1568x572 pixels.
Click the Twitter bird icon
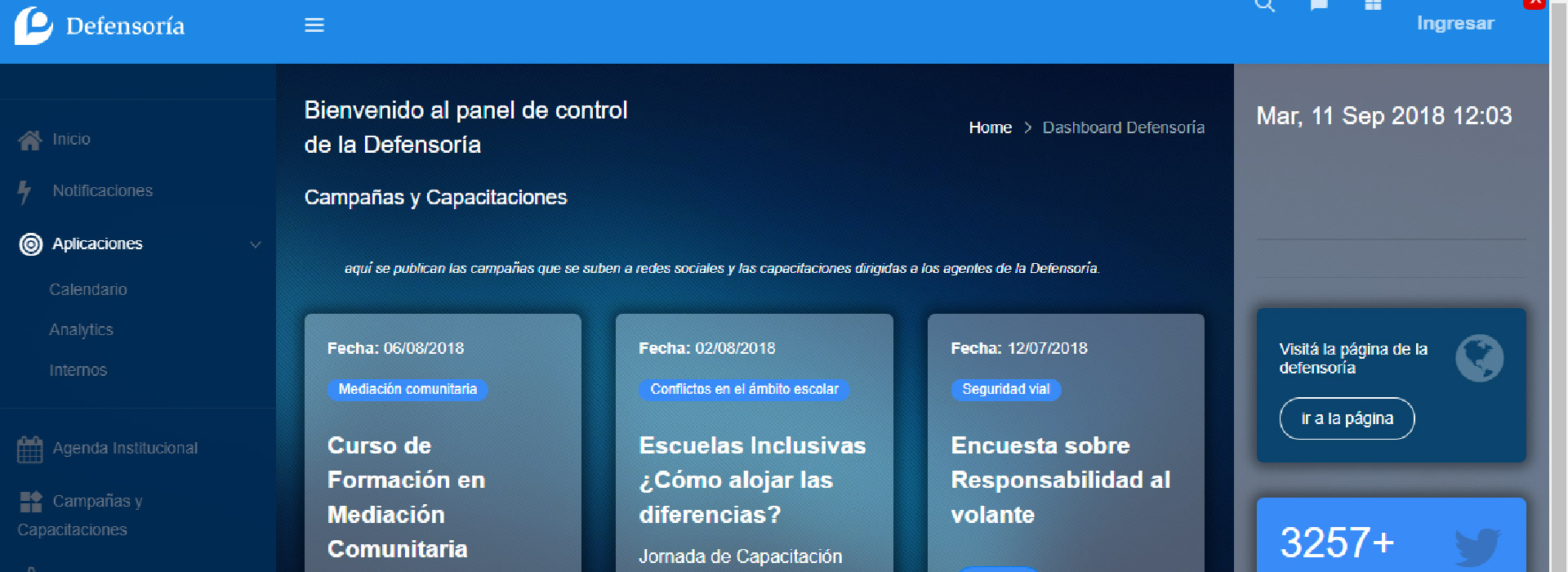tap(1477, 546)
